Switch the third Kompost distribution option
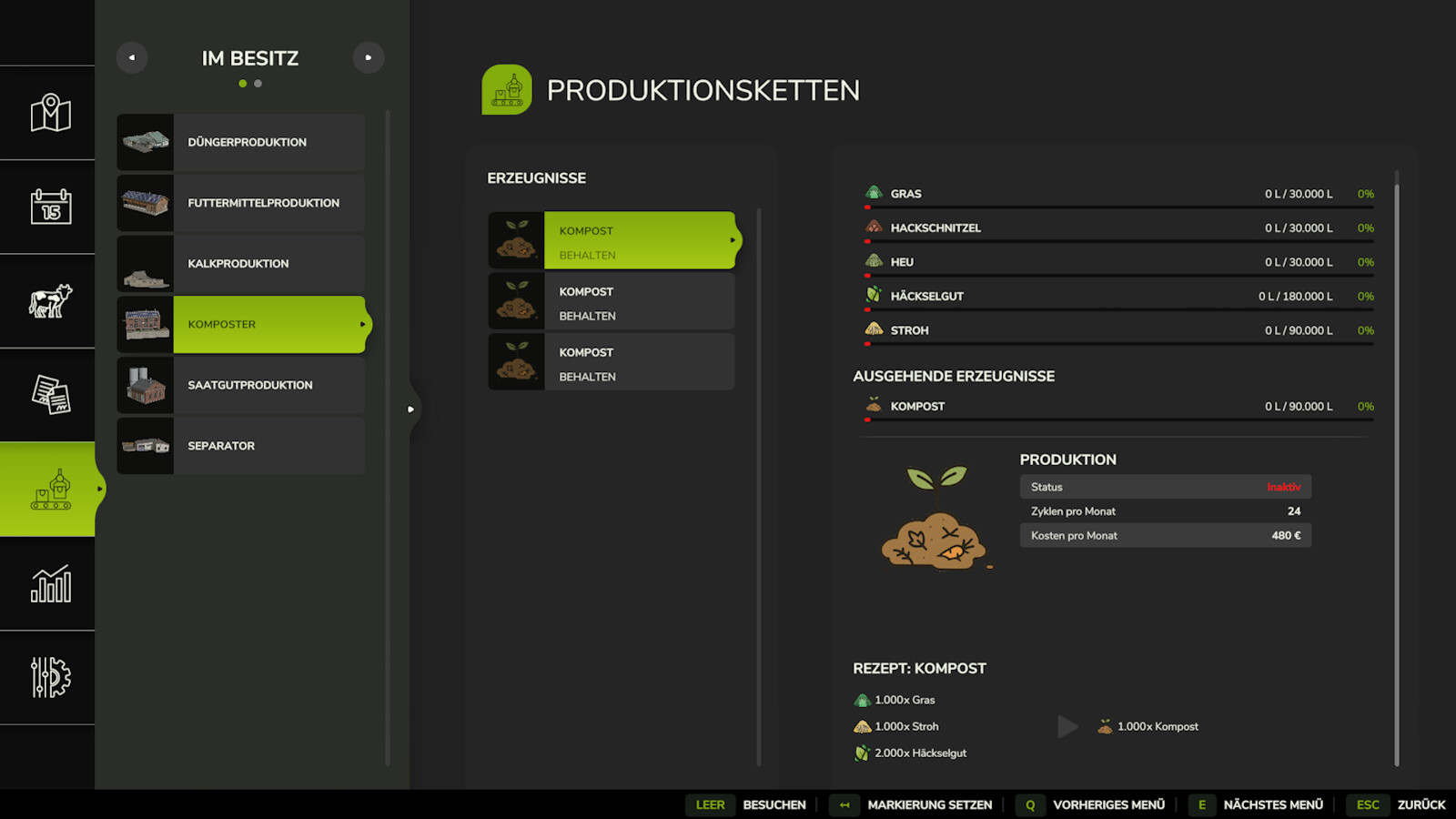This screenshot has width=1456, height=819. 637,363
